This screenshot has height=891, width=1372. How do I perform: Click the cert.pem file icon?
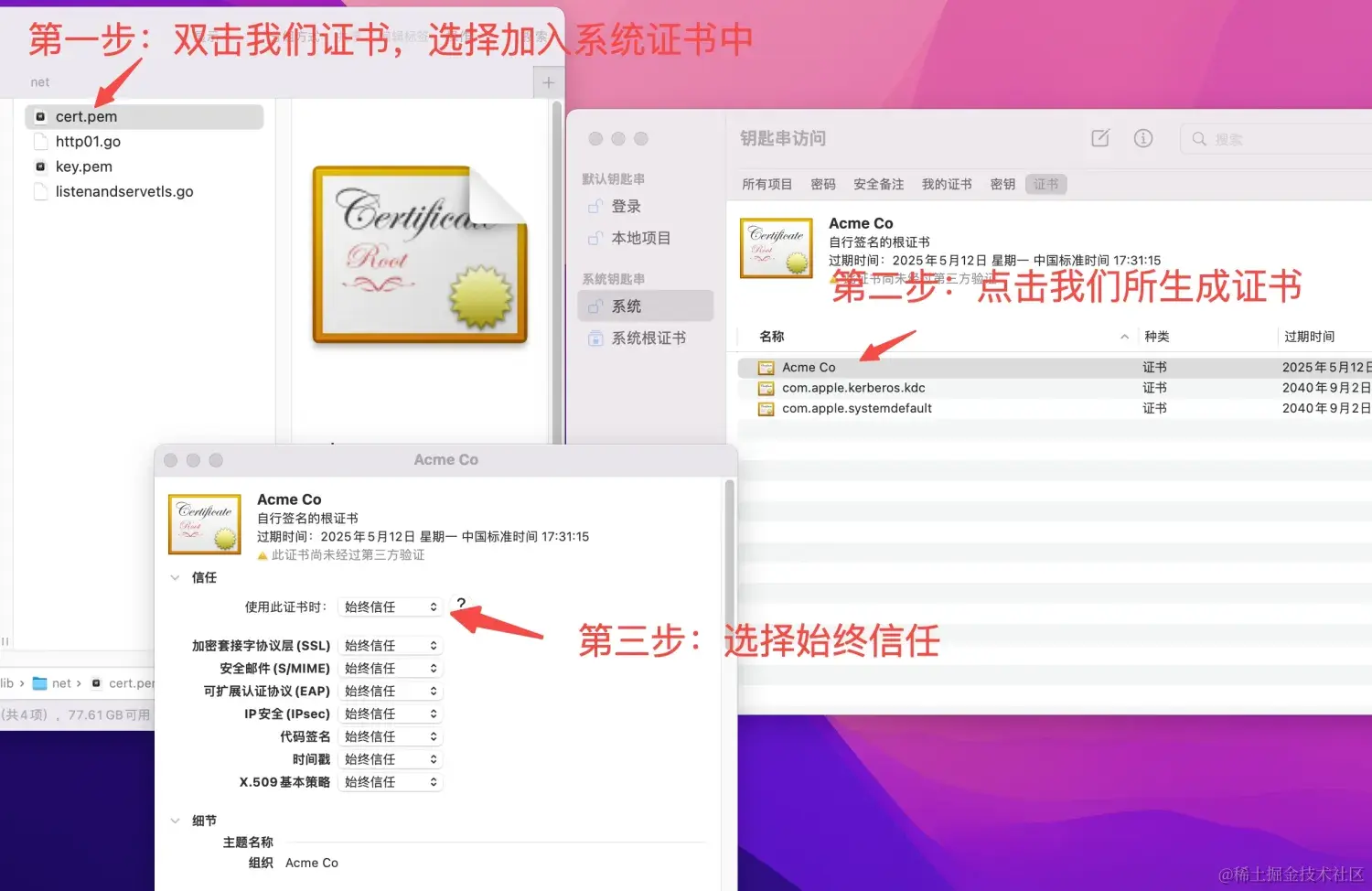[40, 116]
